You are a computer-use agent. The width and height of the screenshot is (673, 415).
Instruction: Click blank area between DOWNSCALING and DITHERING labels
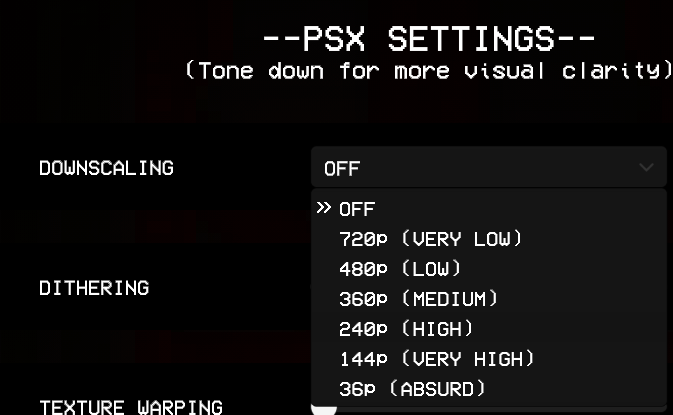tap(129, 227)
